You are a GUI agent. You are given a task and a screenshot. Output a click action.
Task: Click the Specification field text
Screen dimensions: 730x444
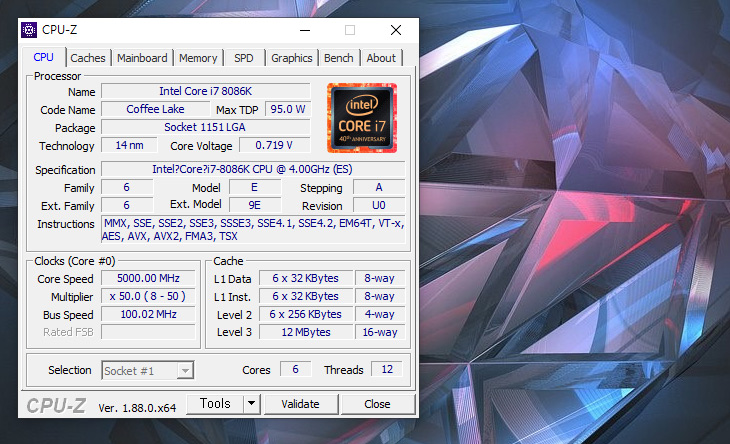tap(253, 169)
